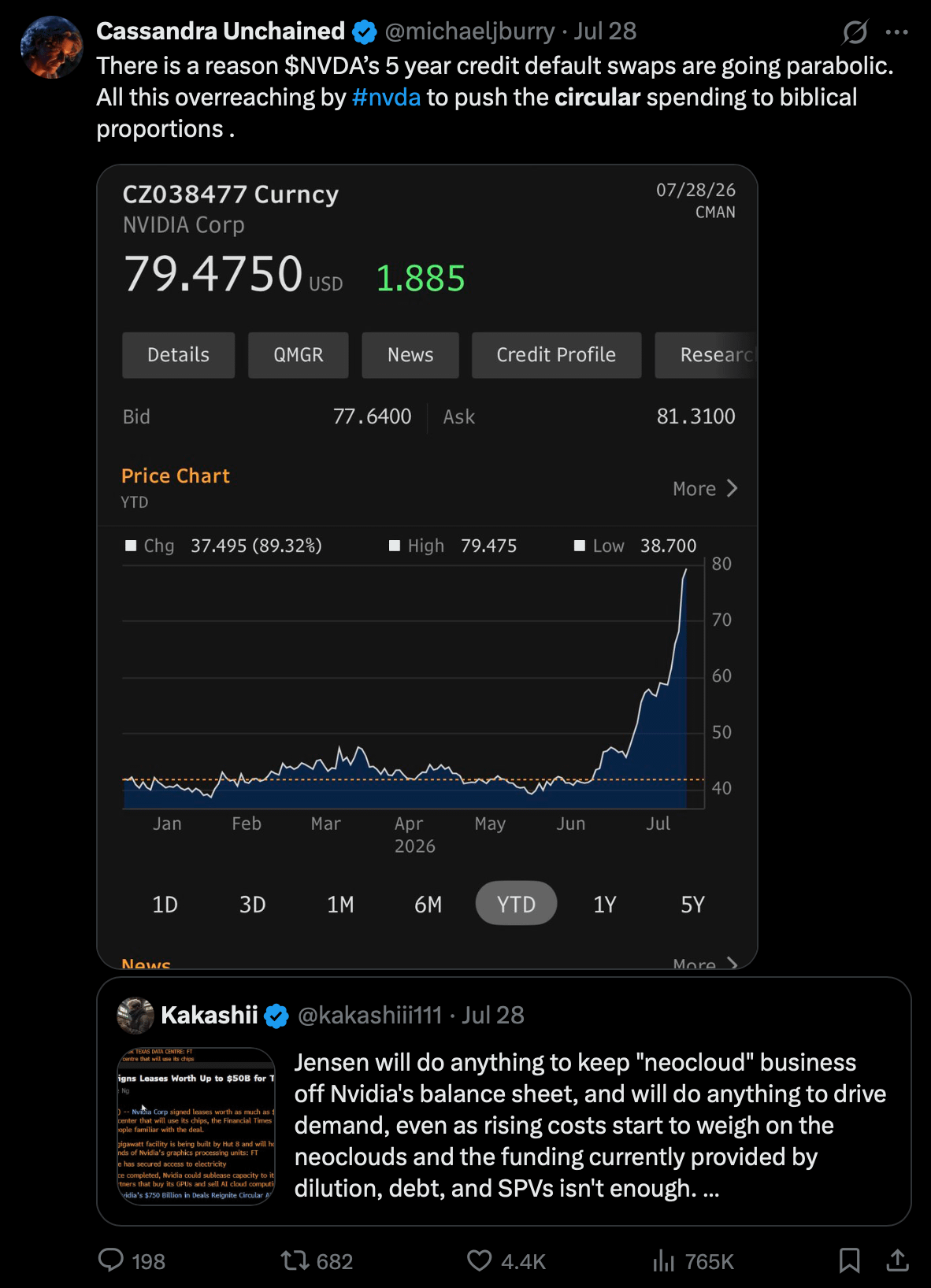View post analytics bar-chart icon

click(663, 1260)
